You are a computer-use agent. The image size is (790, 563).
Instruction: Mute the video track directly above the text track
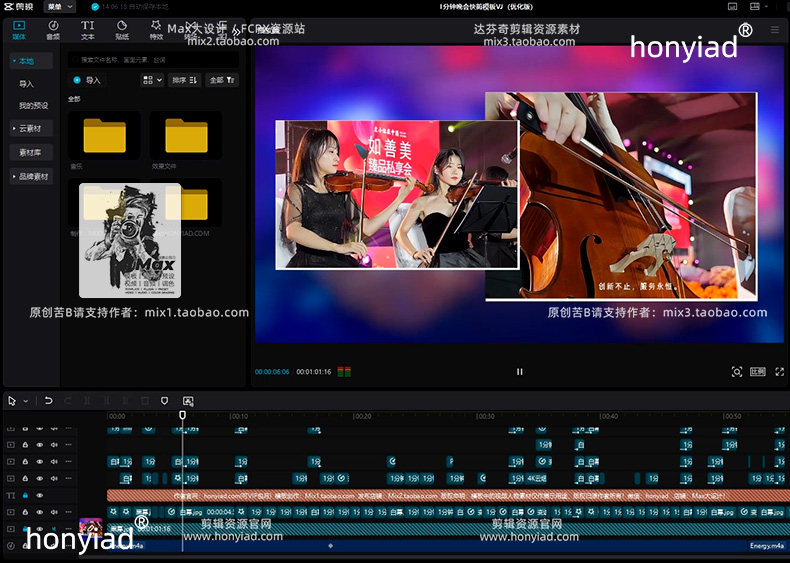tap(54, 478)
